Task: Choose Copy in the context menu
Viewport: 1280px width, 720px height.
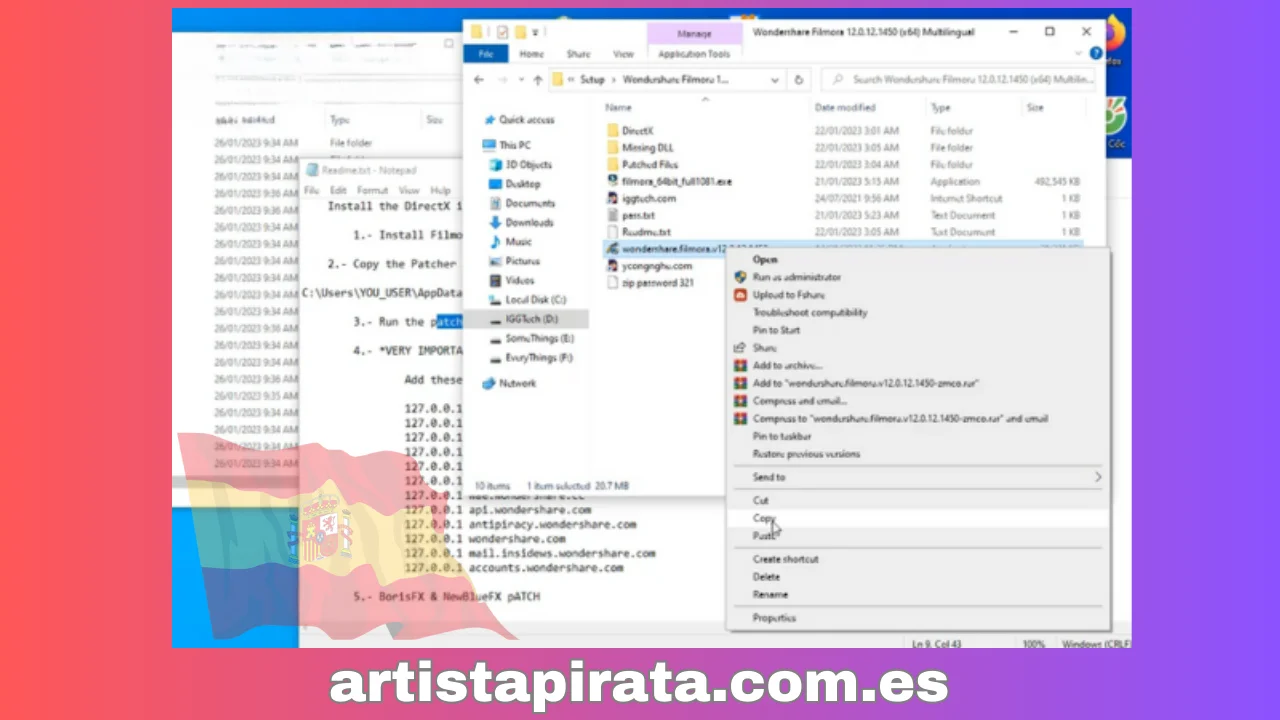Action: [764, 518]
